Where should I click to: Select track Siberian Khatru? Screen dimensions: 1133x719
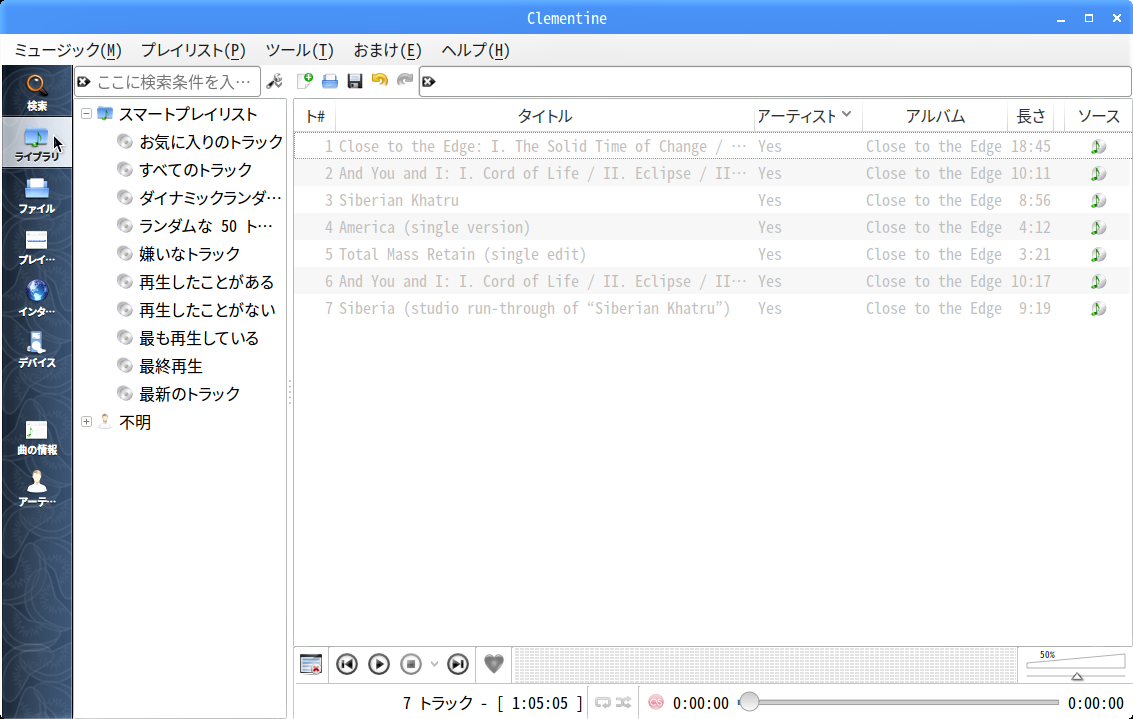coord(399,200)
